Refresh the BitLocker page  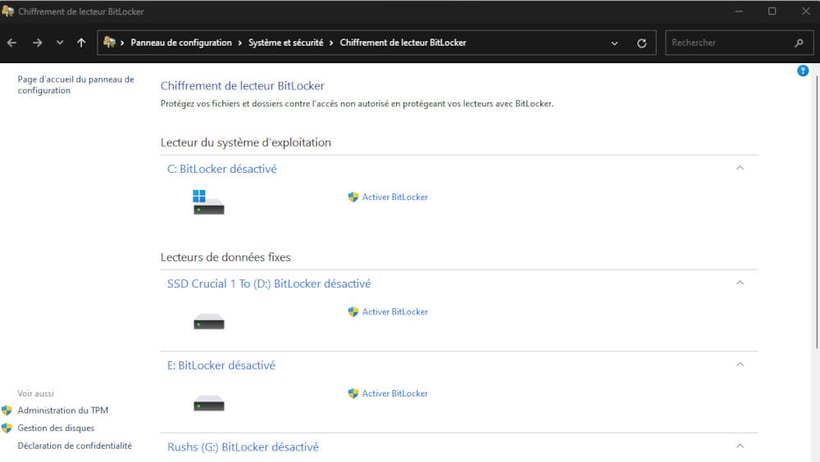[642, 43]
